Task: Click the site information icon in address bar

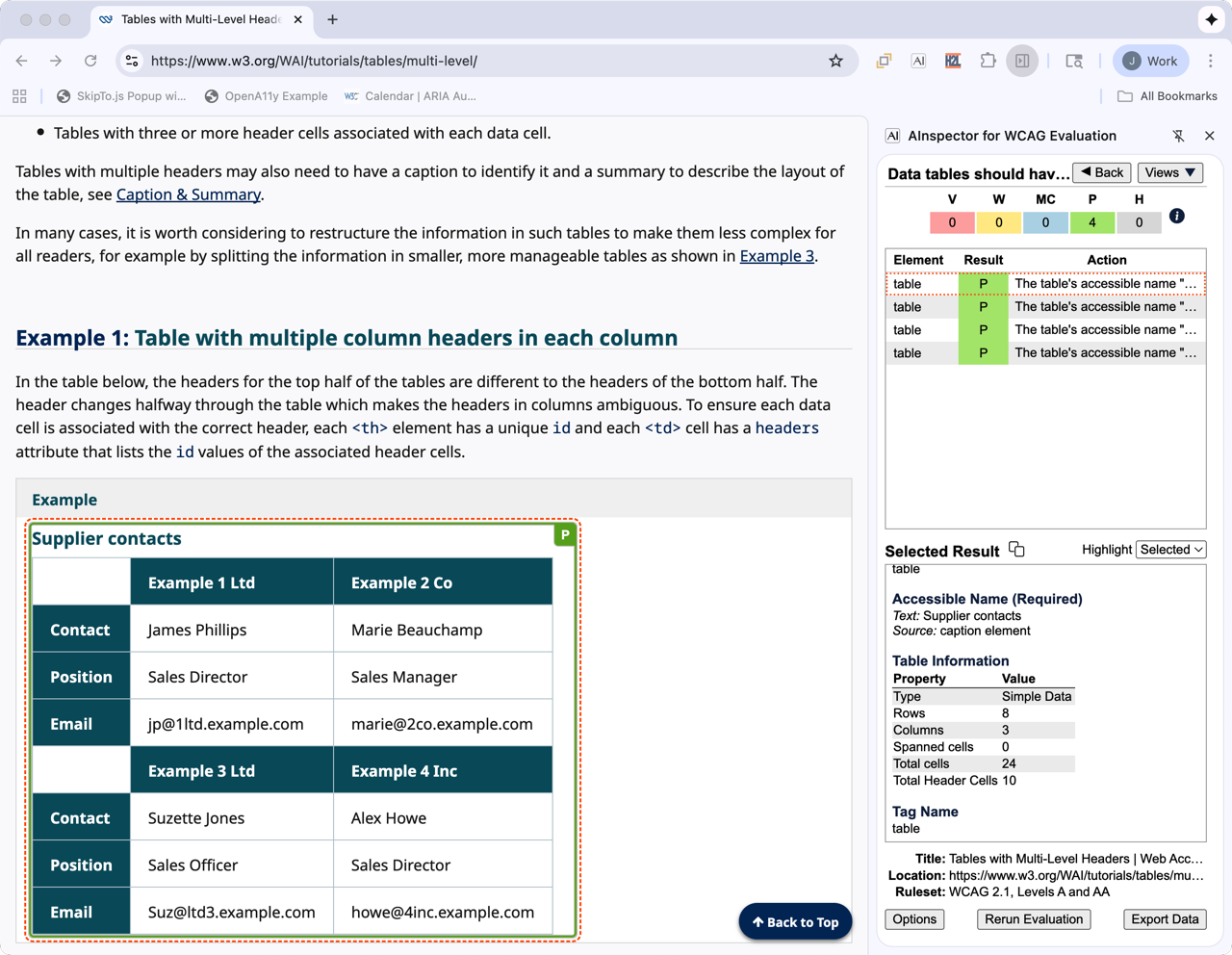Action: point(133,61)
